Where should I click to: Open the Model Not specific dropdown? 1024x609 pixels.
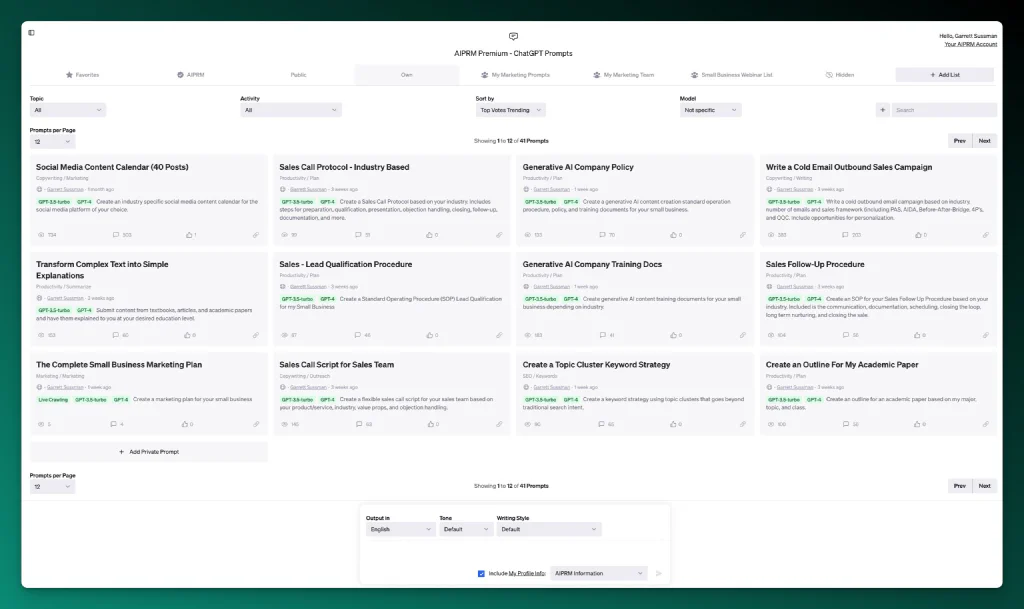(710, 110)
